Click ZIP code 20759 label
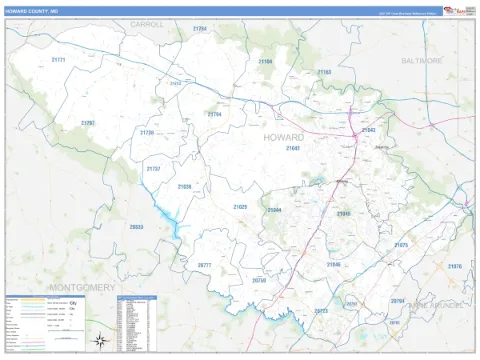 259,281
